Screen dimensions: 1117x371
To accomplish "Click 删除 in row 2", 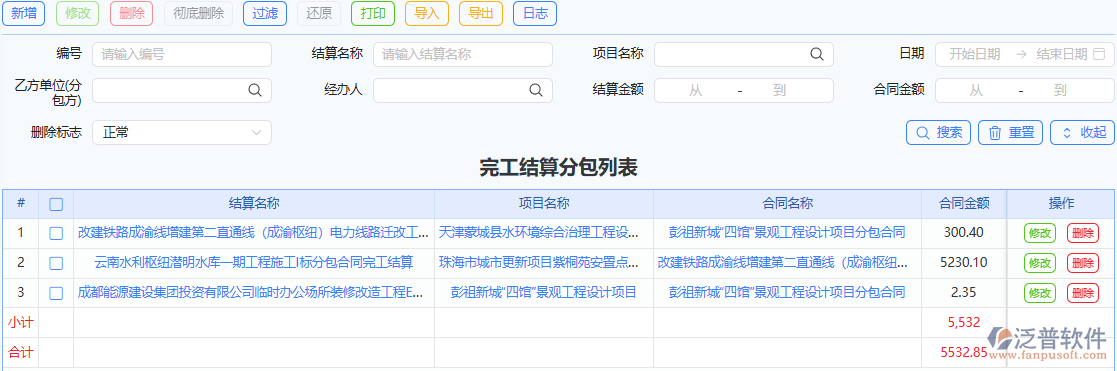I will (1083, 263).
